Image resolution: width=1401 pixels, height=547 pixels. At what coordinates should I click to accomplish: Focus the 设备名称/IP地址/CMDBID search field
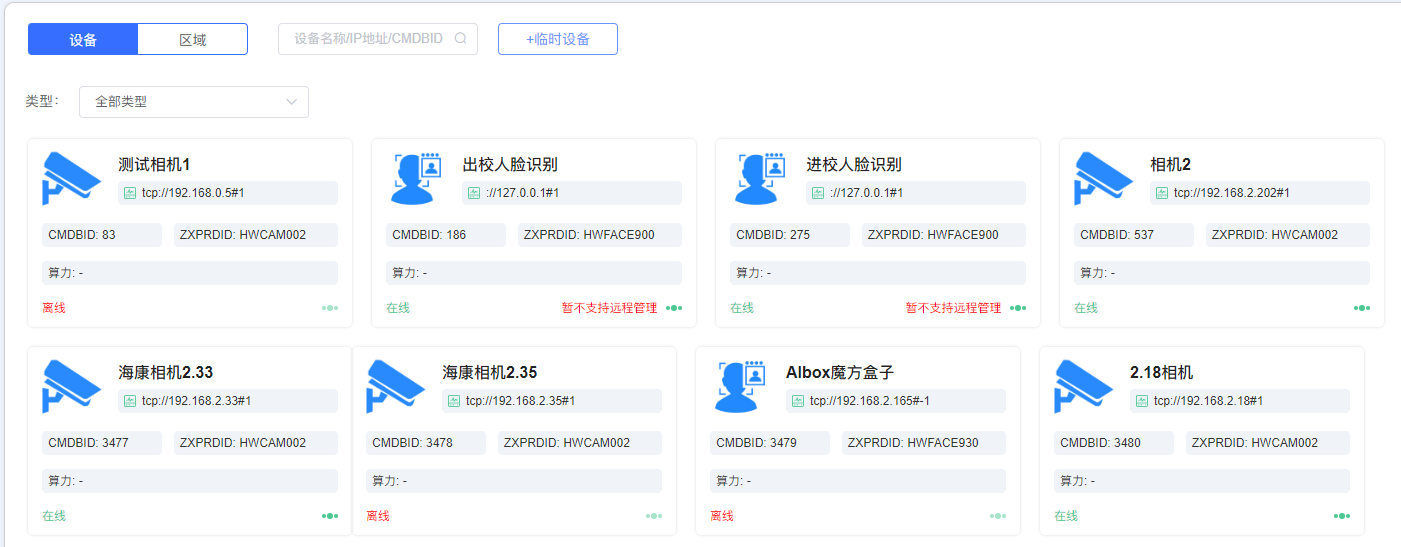tap(367, 39)
